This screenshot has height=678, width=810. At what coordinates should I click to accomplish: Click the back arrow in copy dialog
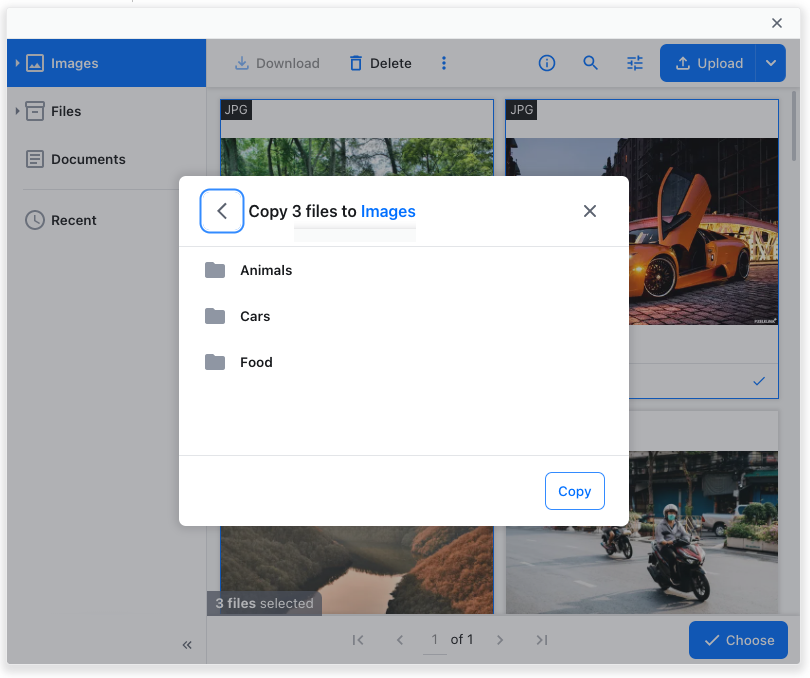pos(222,211)
